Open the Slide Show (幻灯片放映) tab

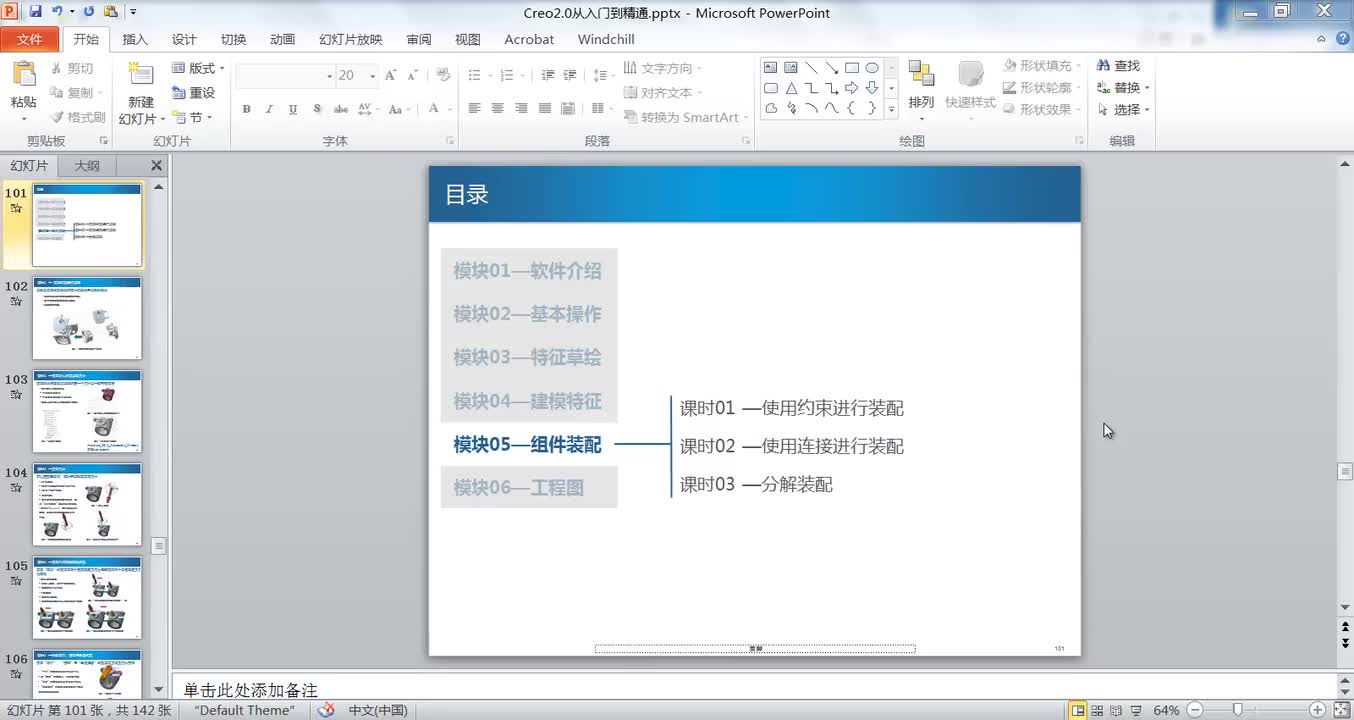point(351,40)
